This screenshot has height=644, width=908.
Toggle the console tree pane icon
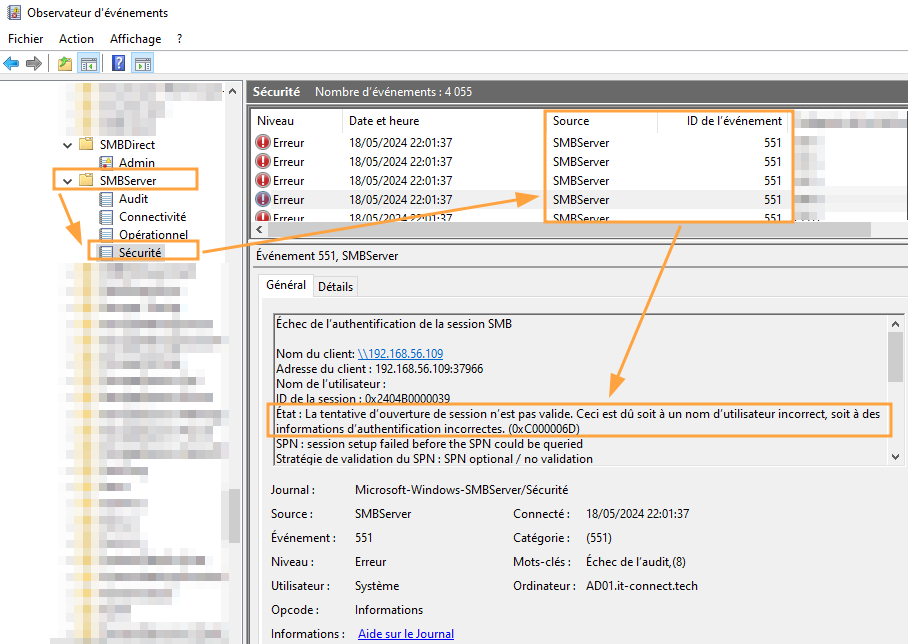(89, 64)
